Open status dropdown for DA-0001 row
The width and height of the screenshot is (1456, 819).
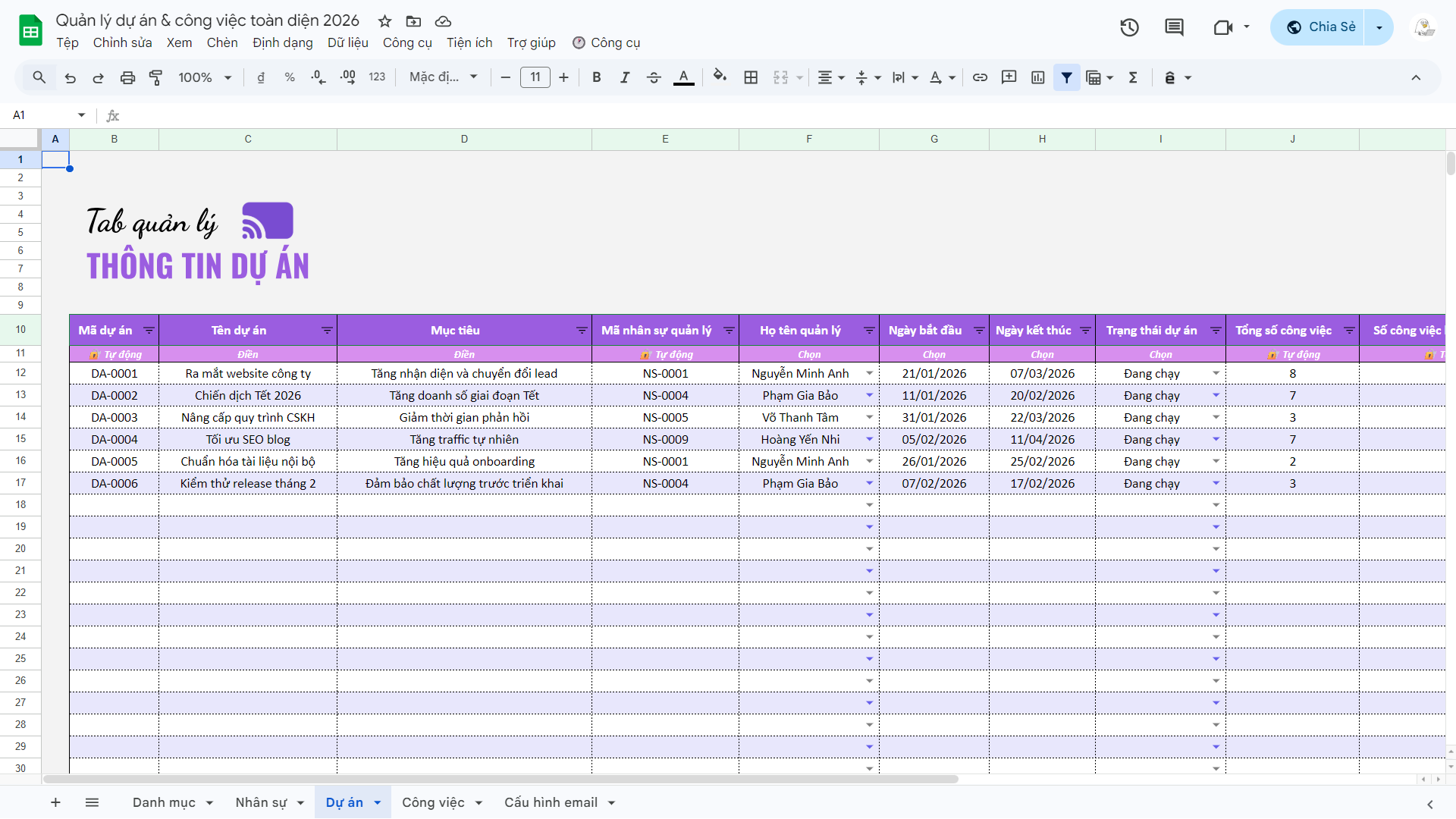click(1216, 373)
